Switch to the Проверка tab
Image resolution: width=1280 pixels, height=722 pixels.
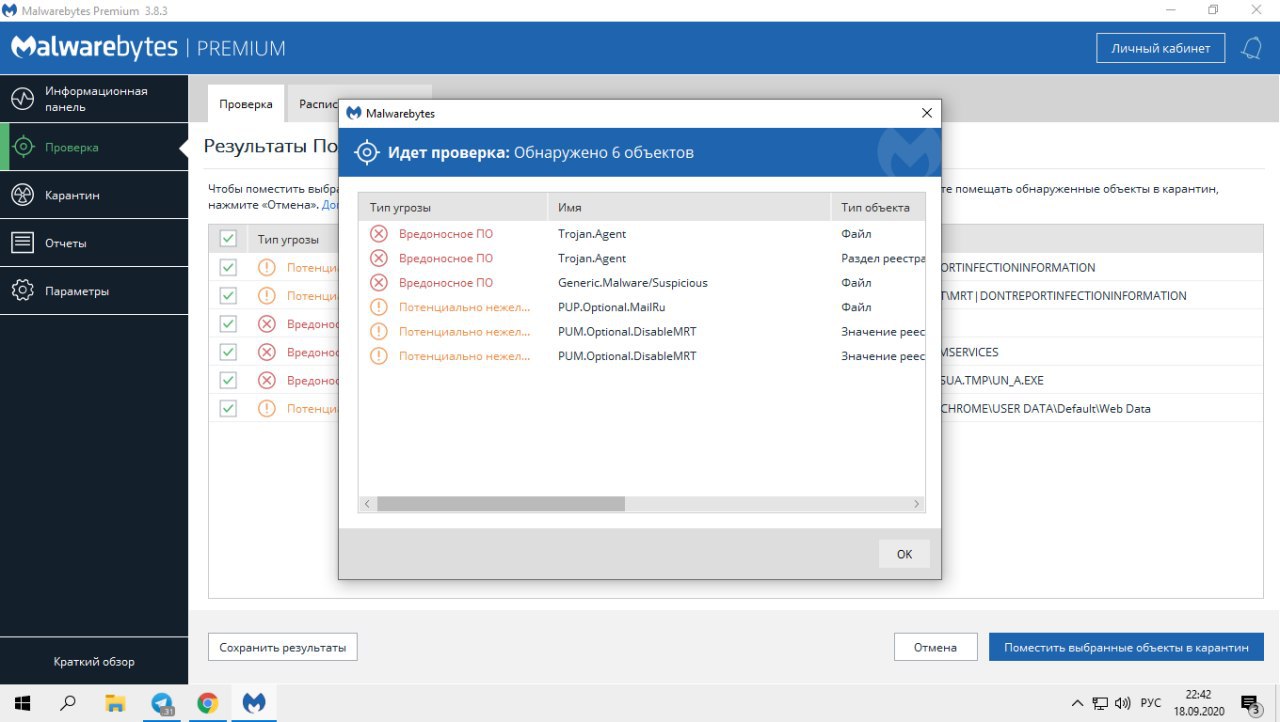pos(246,104)
